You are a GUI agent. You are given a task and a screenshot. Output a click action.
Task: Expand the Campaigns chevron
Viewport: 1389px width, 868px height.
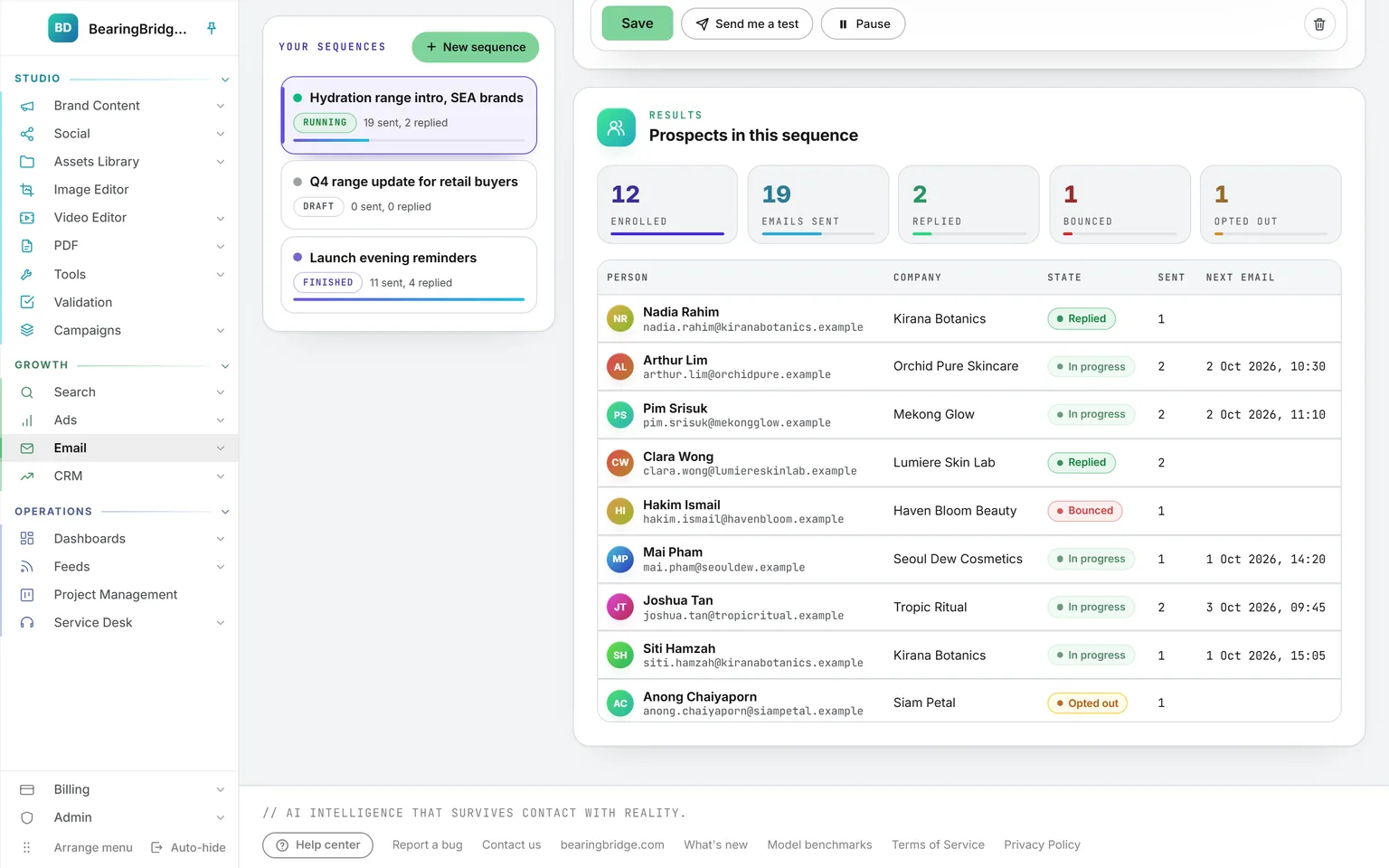221,331
